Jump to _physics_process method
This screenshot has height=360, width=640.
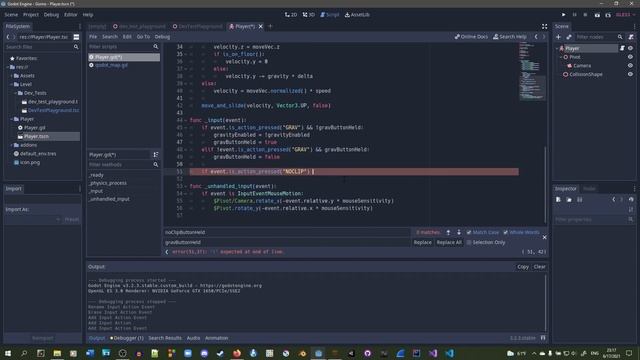click(108, 183)
